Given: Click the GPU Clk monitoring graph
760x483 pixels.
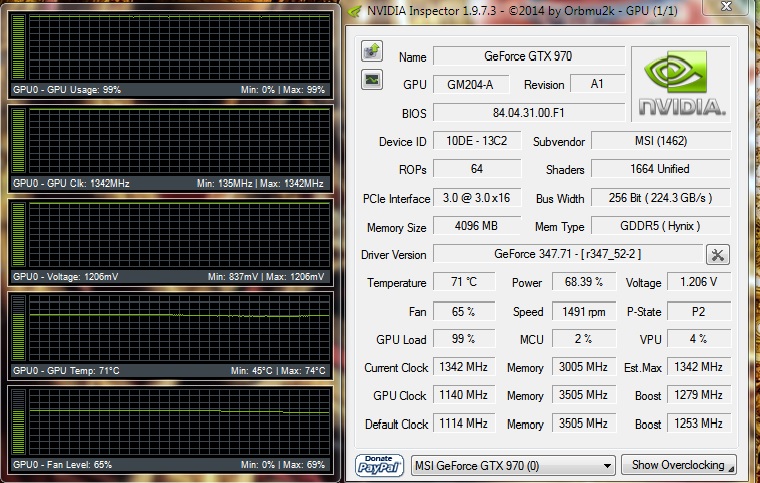Looking at the screenshot, I should 179,141.
